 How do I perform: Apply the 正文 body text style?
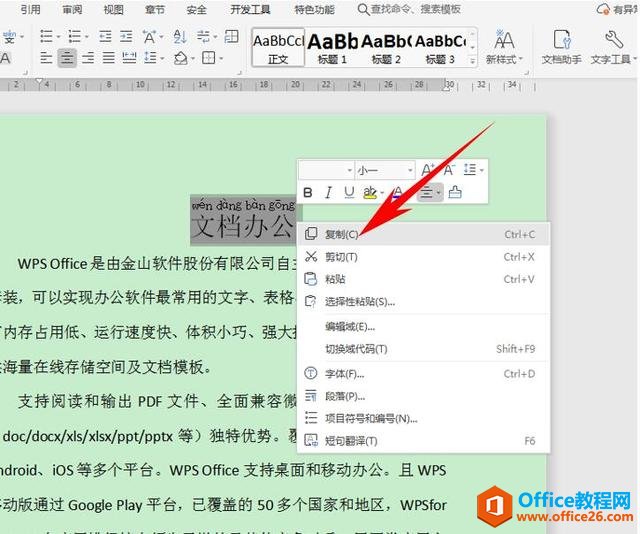coord(278,47)
